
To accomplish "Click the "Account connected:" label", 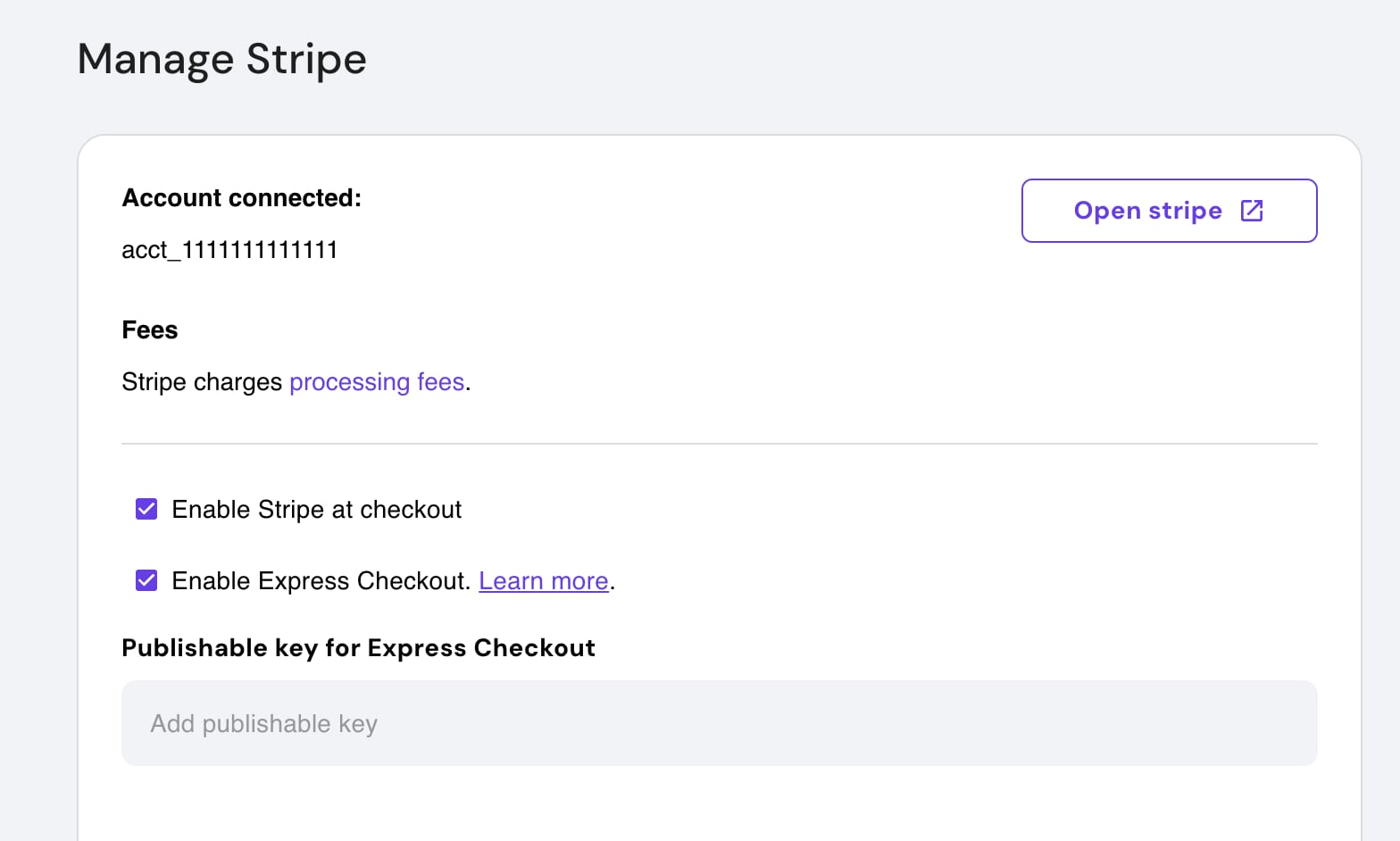I will coord(241,198).
